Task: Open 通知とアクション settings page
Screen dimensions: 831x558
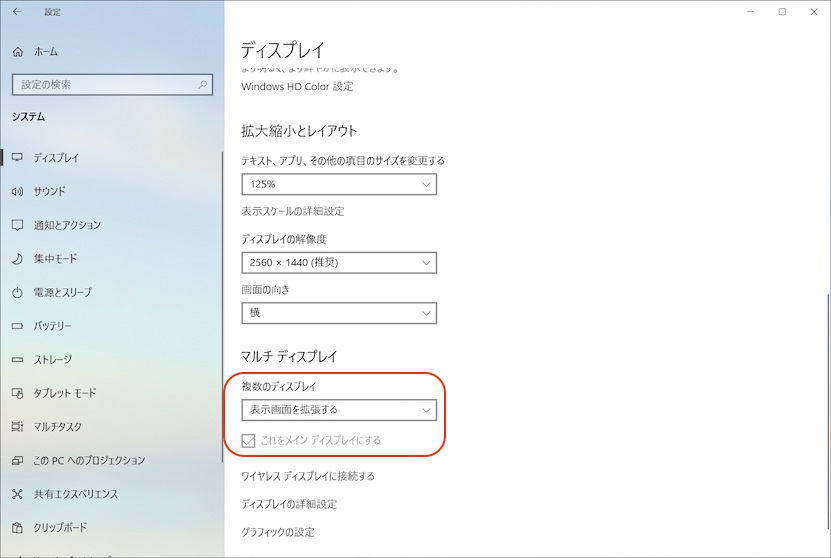Action: pos(67,225)
